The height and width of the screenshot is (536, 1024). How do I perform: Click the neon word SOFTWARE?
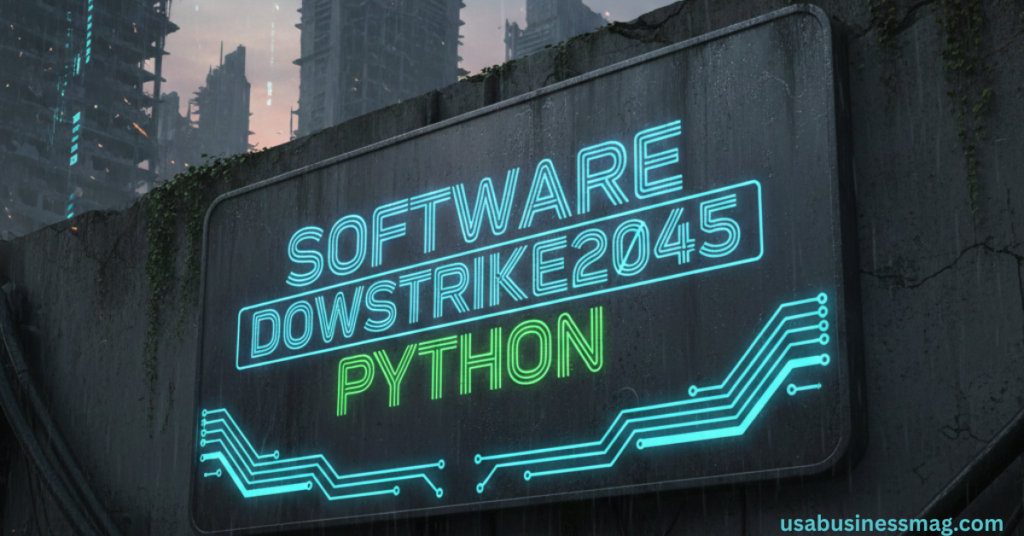coord(485,204)
